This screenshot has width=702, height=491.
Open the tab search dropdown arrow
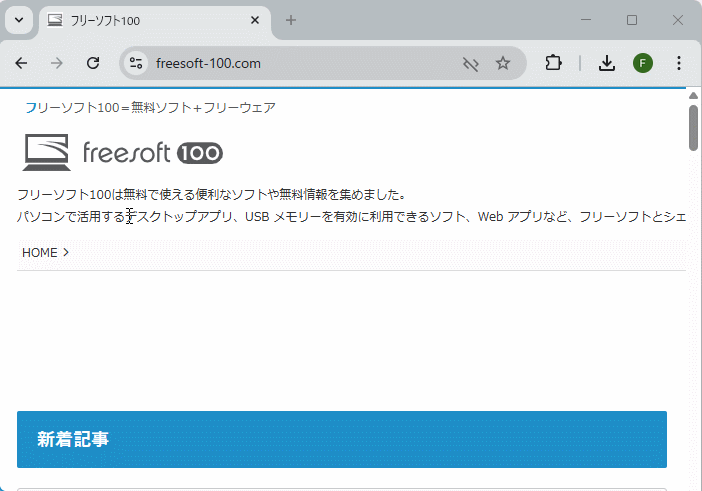(20, 20)
